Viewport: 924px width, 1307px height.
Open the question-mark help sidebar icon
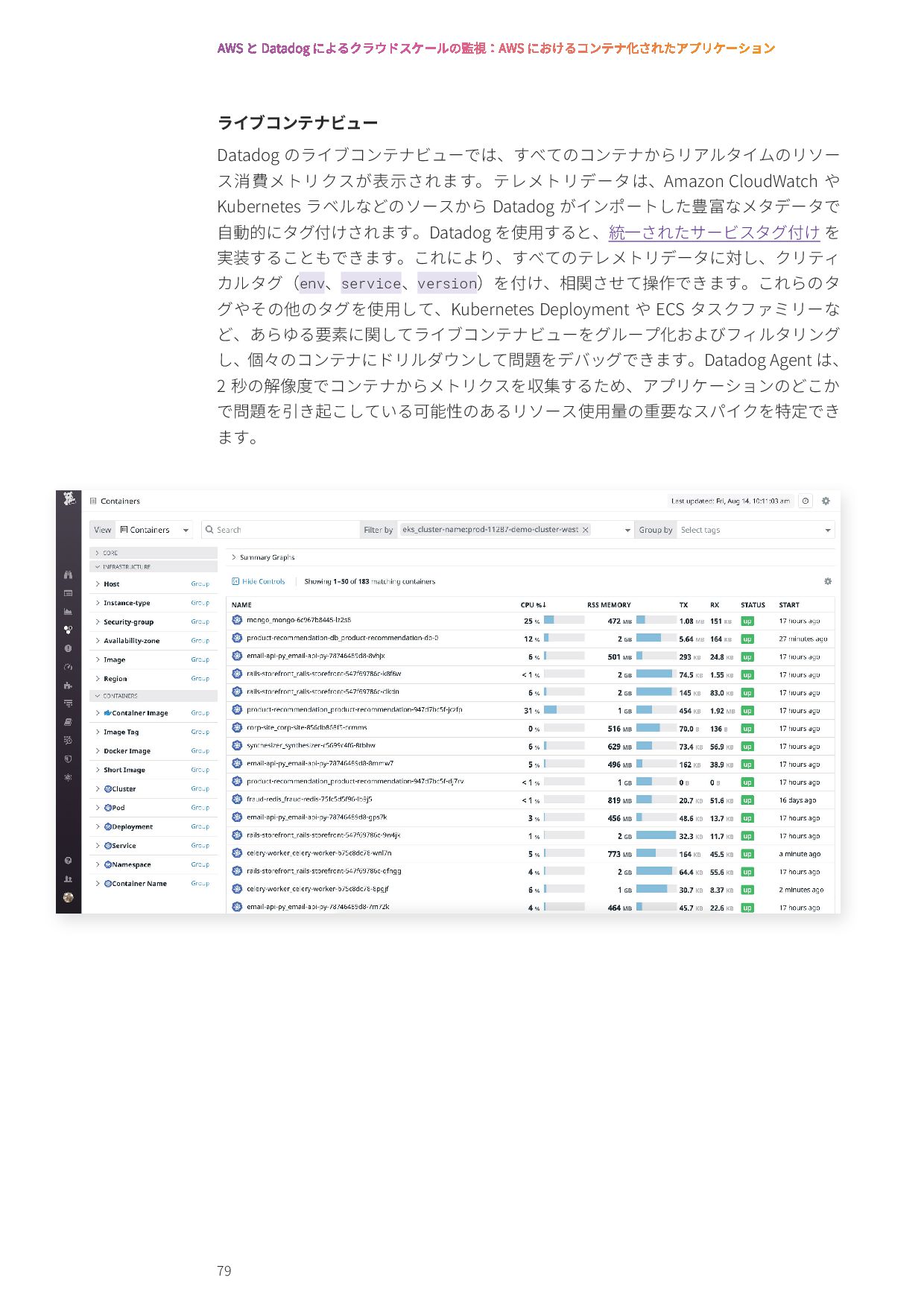tap(68, 861)
